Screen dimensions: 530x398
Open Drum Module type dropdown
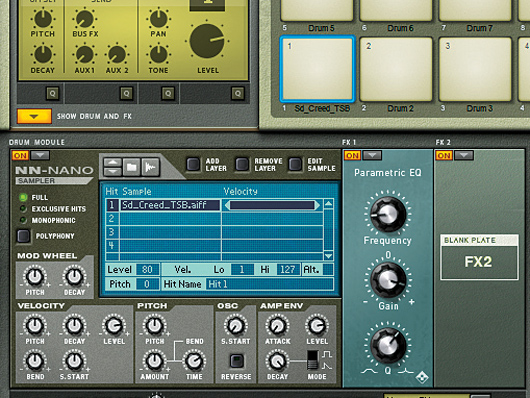(40, 156)
